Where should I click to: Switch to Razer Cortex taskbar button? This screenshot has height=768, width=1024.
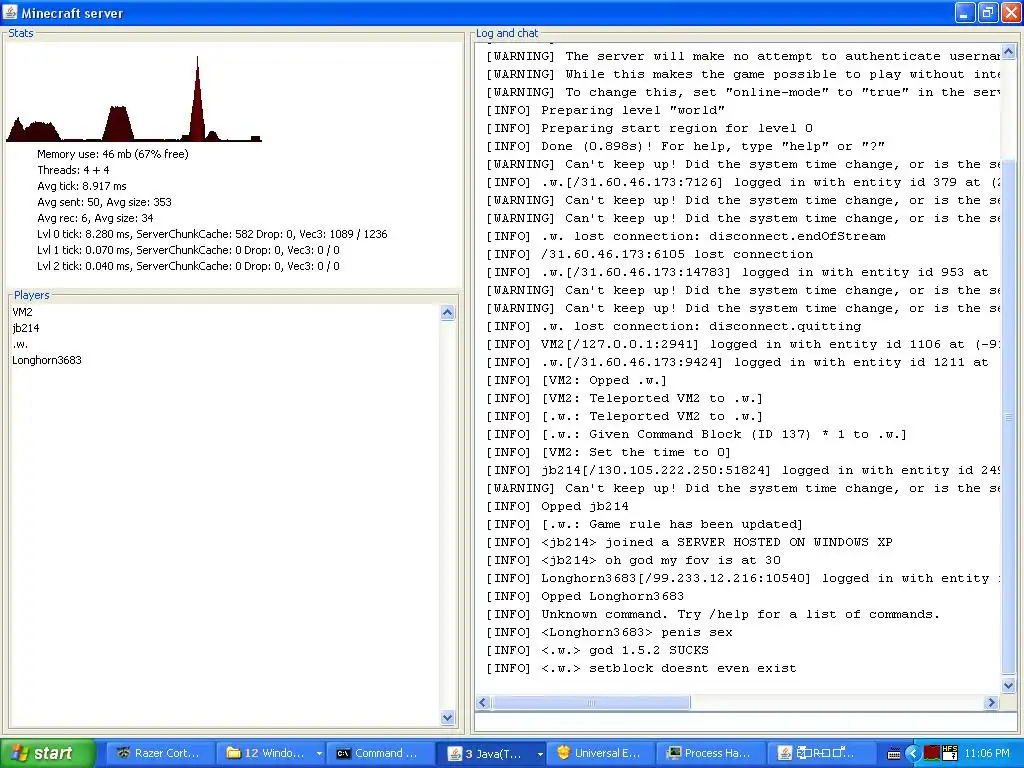[x=160, y=753]
